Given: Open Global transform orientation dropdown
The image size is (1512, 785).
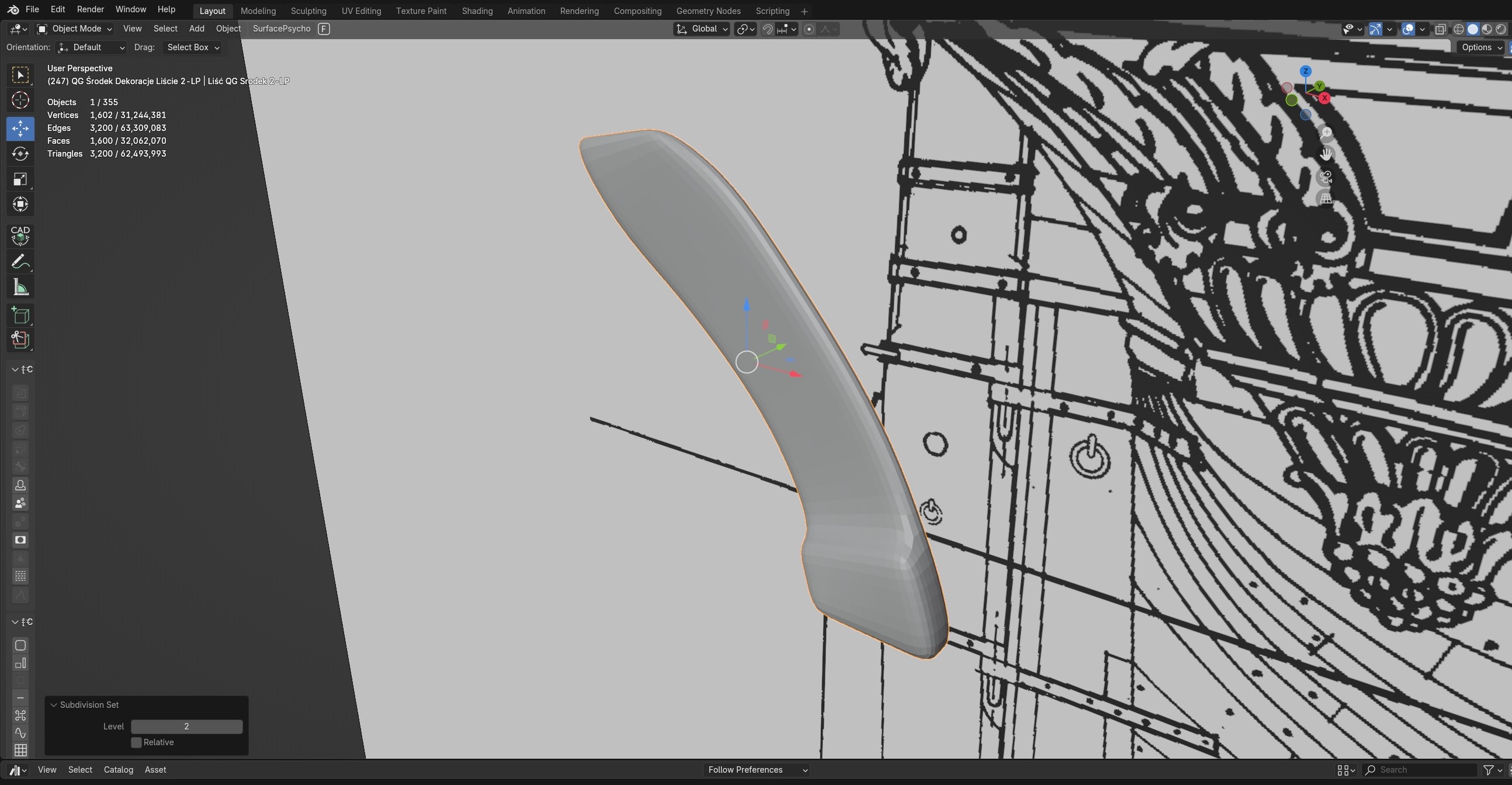Looking at the screenshot, I should tap(702, 29).
